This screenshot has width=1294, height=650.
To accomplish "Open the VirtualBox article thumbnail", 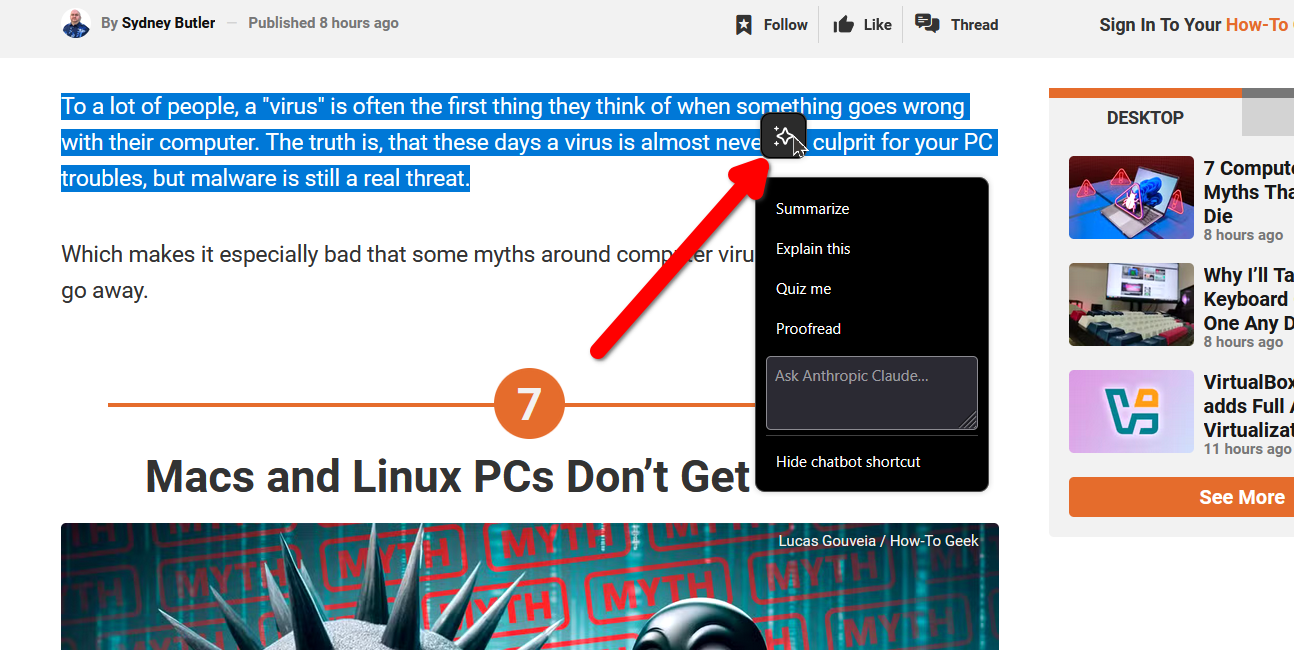I will 1131,411.
